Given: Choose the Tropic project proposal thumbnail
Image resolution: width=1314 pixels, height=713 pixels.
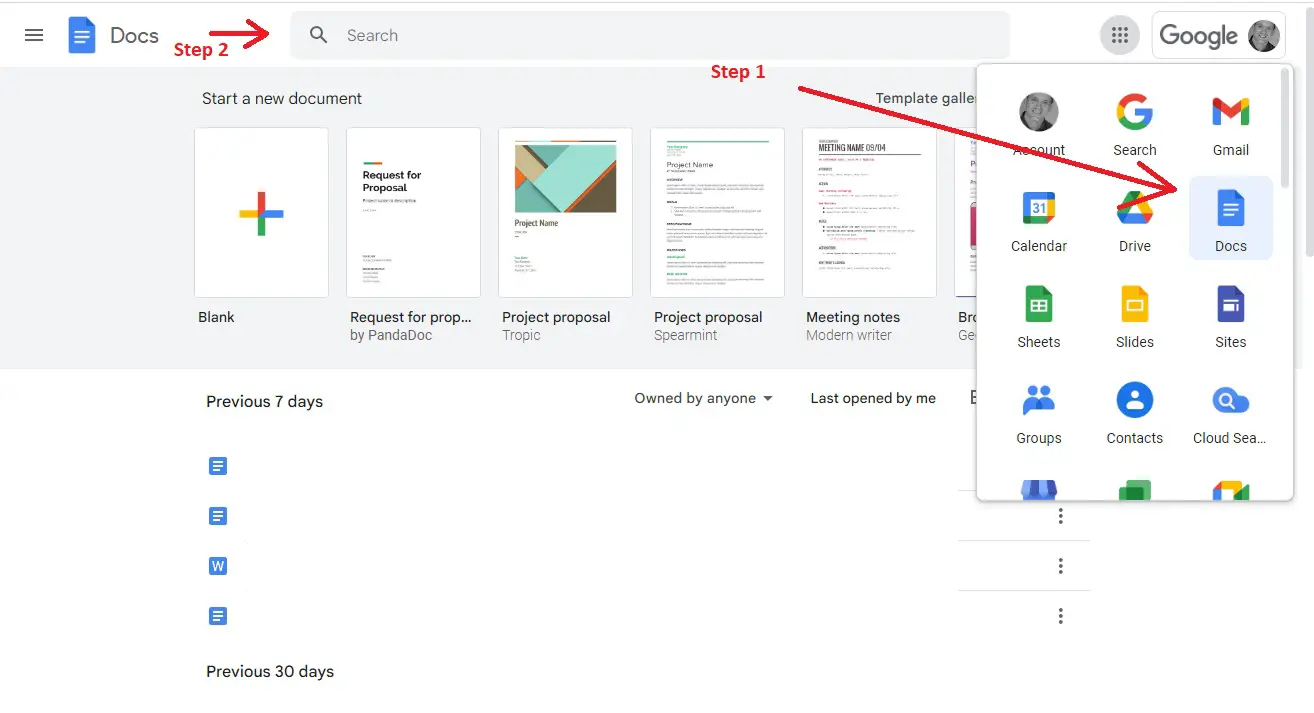Looking at the screenshot, I should [566, 212].
